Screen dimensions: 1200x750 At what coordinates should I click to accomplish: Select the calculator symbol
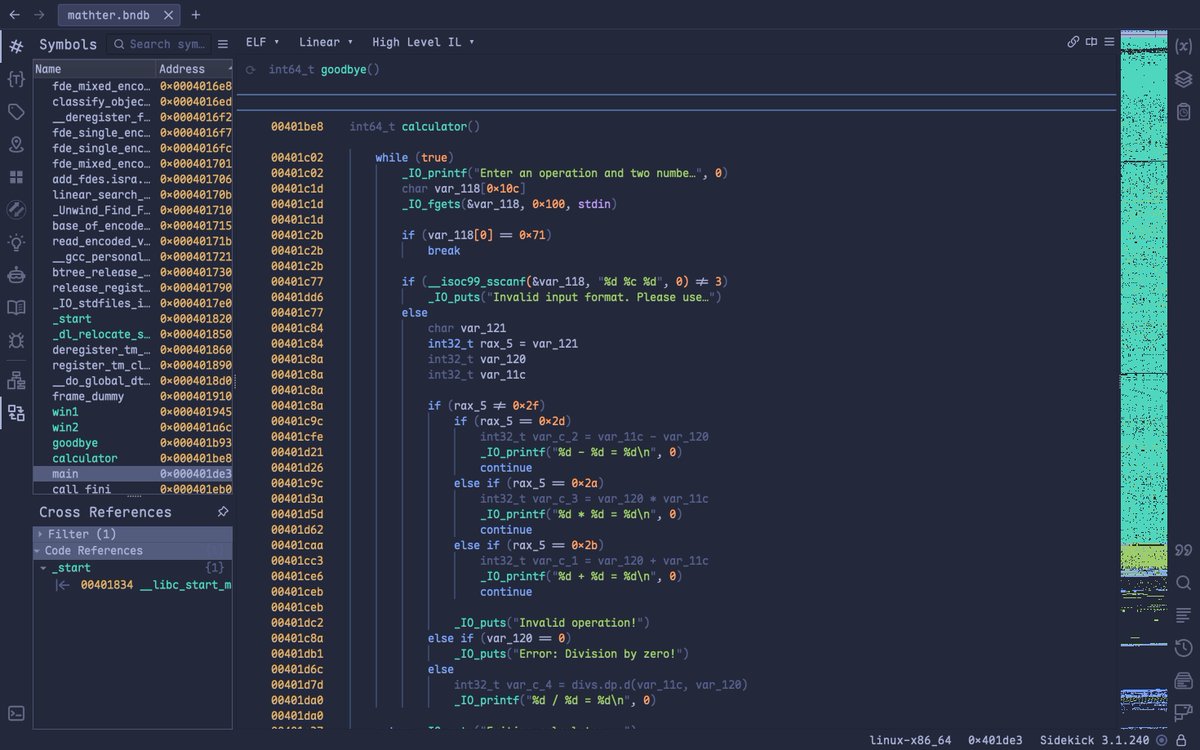pyautogui.click(x=85, y=458)
